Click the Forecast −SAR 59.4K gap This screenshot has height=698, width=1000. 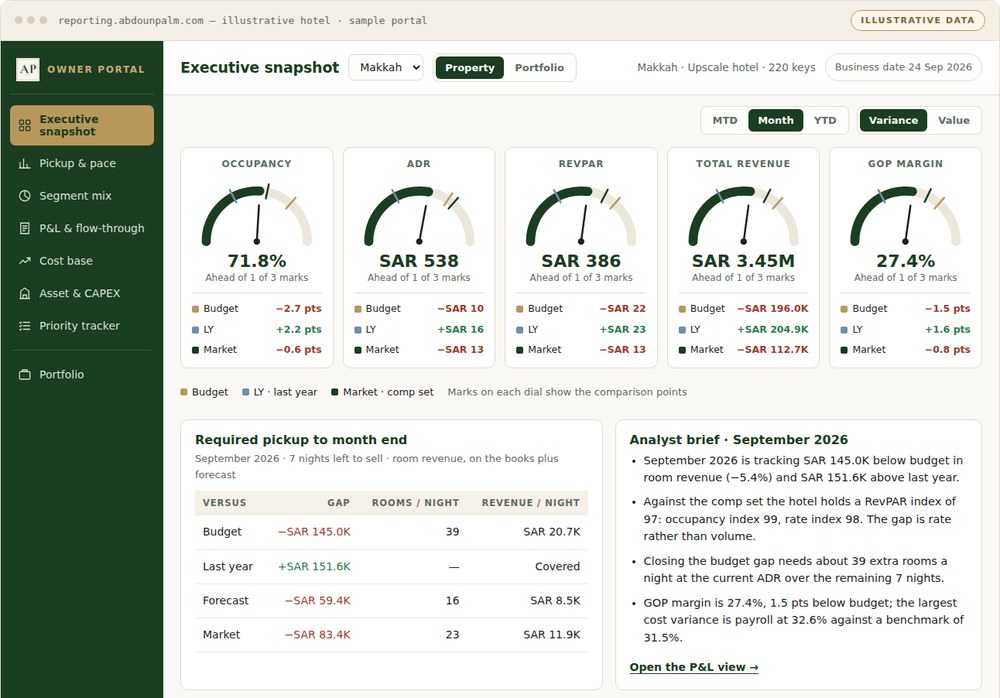pos(317,601)
